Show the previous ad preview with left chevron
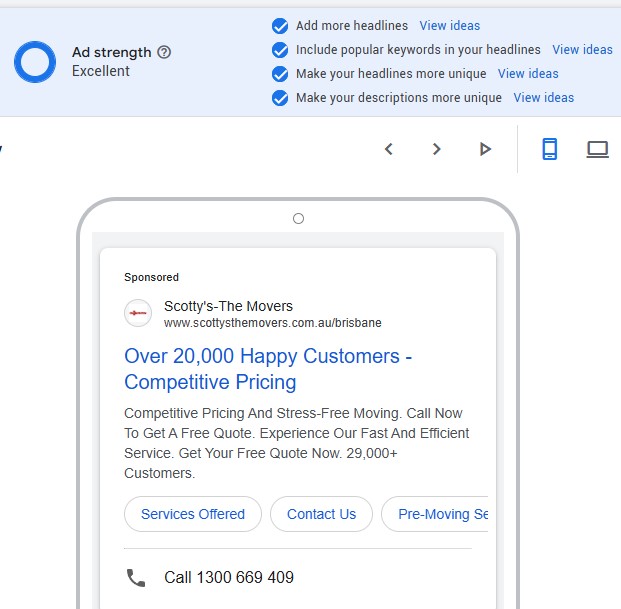This screenshot has height=609, width=621. point(389,149)
